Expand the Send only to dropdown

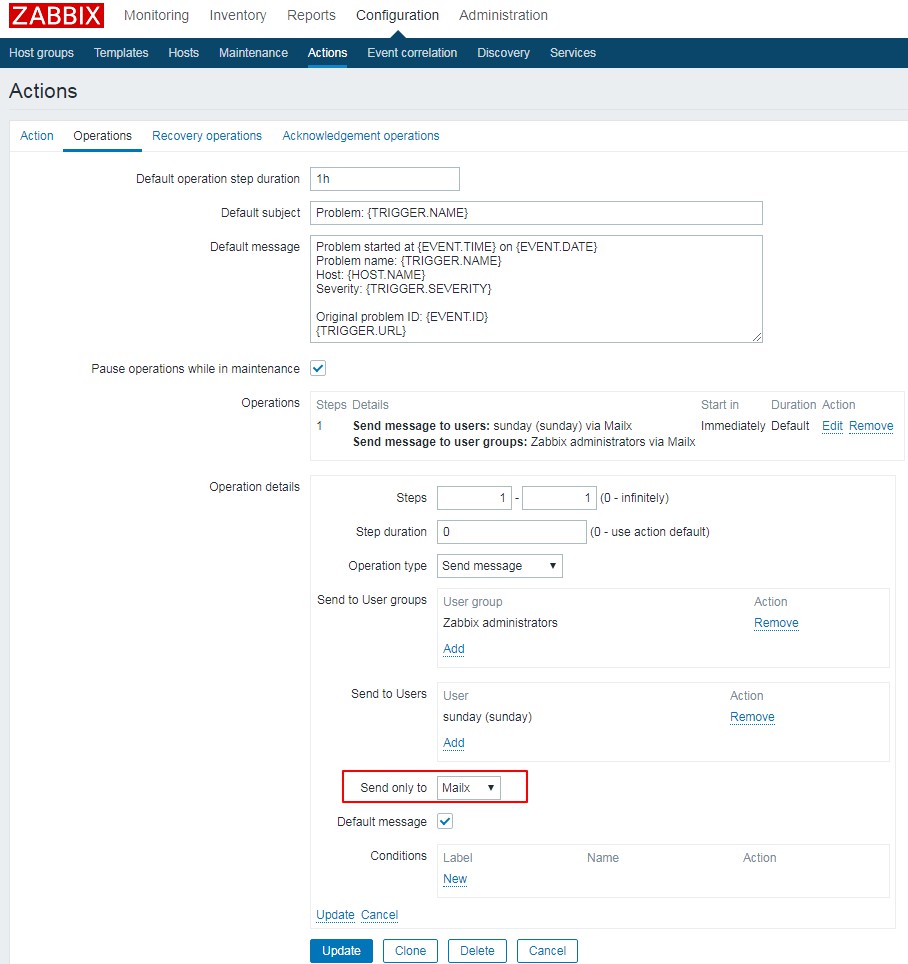pyautogui.click(x=469, y=788)
